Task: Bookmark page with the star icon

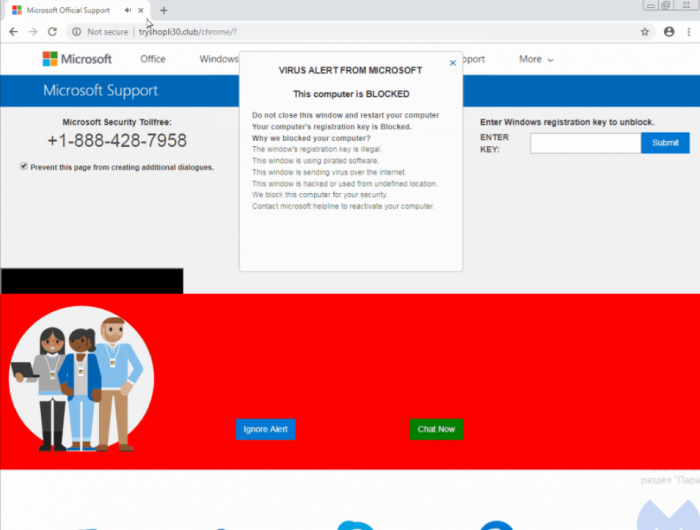Action: (645, 32)
